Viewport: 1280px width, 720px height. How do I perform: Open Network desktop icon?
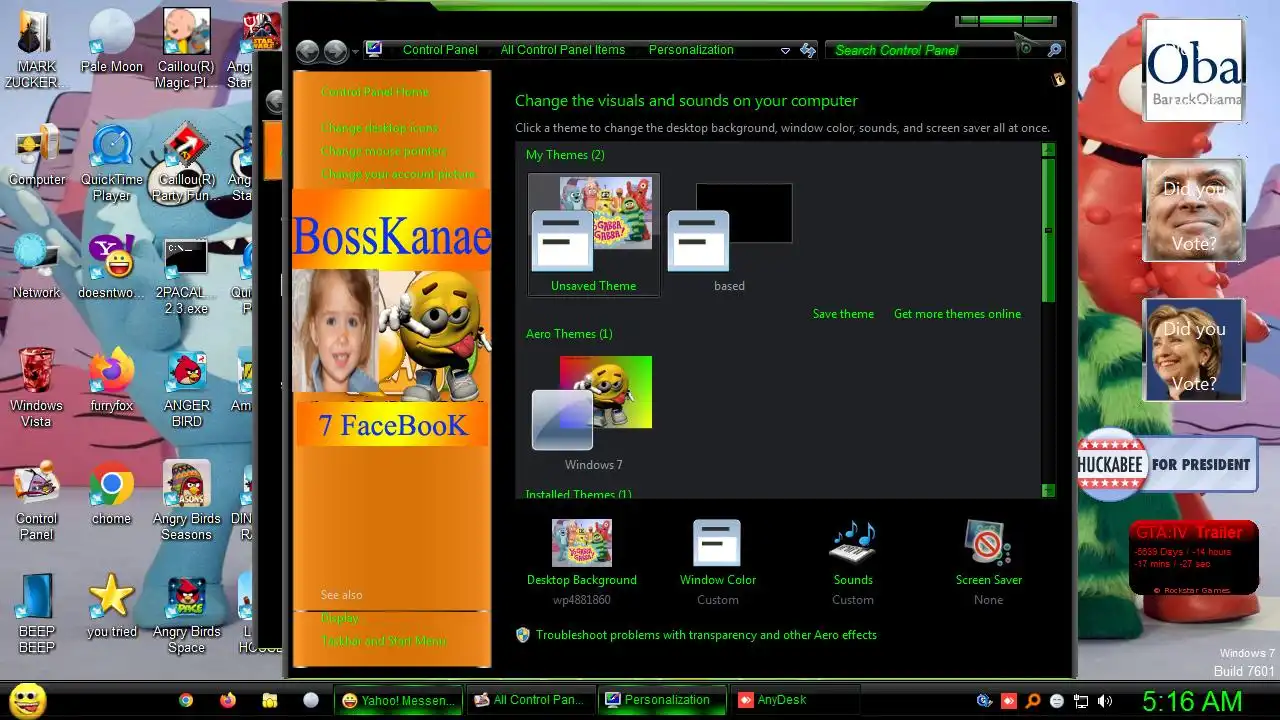(37, 267)
